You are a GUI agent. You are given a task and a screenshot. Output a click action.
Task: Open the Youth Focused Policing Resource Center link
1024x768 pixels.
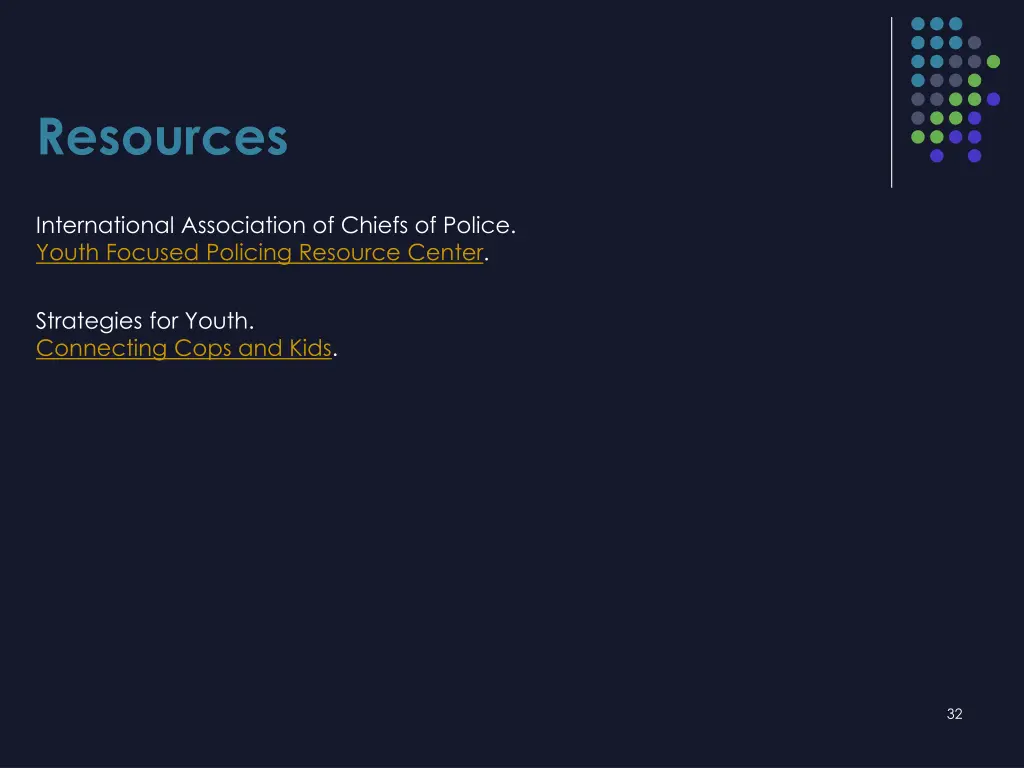pos(259,253)
